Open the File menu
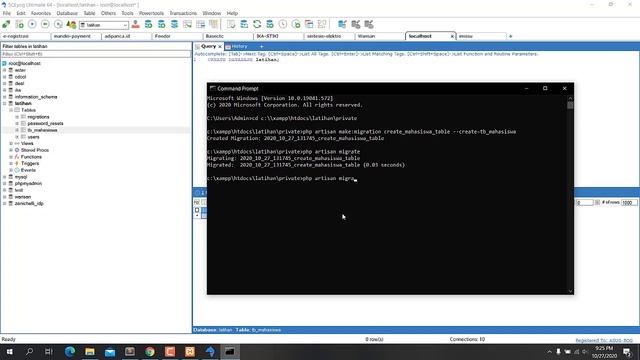 7,13
